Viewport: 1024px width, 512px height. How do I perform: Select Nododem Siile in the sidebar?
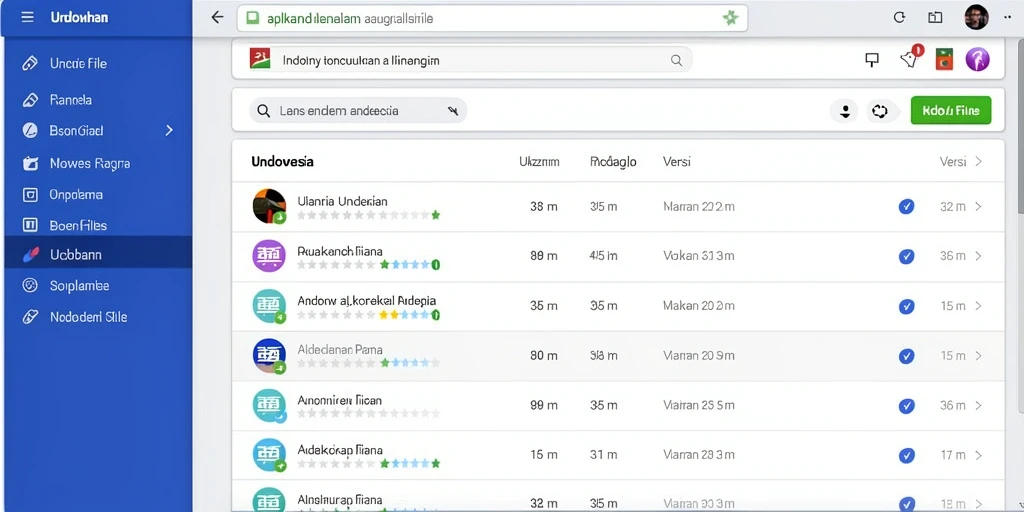point(98,317)
